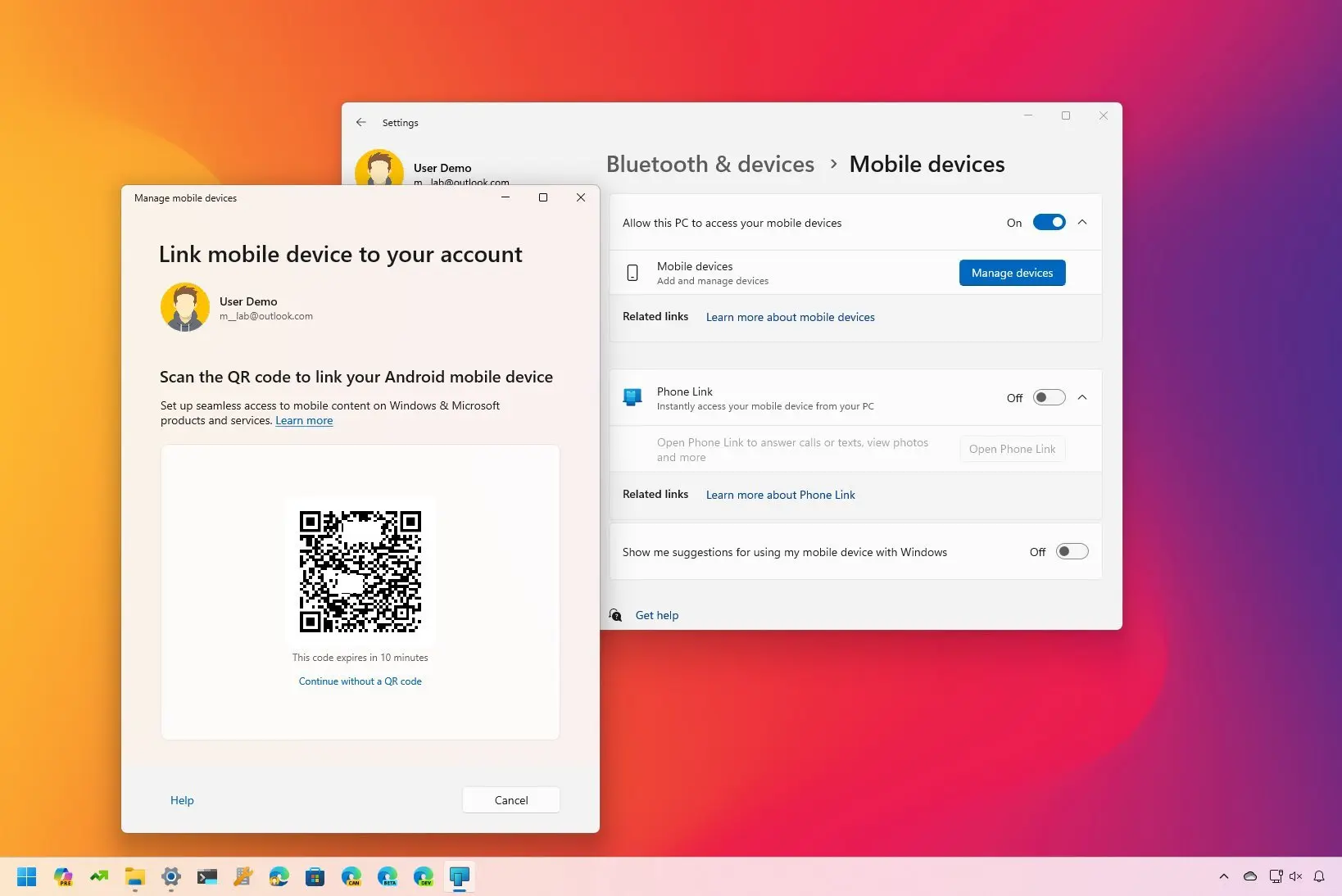Screen dimensions: 1342x896
Task: Launch Edge Canary from taskbar
Action: [x=351, y=876]
